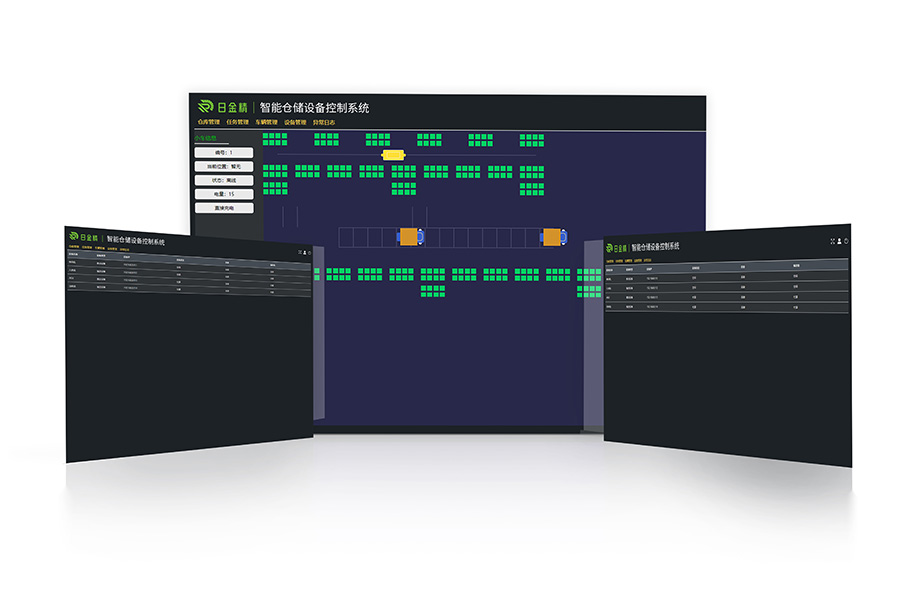Click the green logo in center screen header
The image size is (900, 600).
click(206, 106)
